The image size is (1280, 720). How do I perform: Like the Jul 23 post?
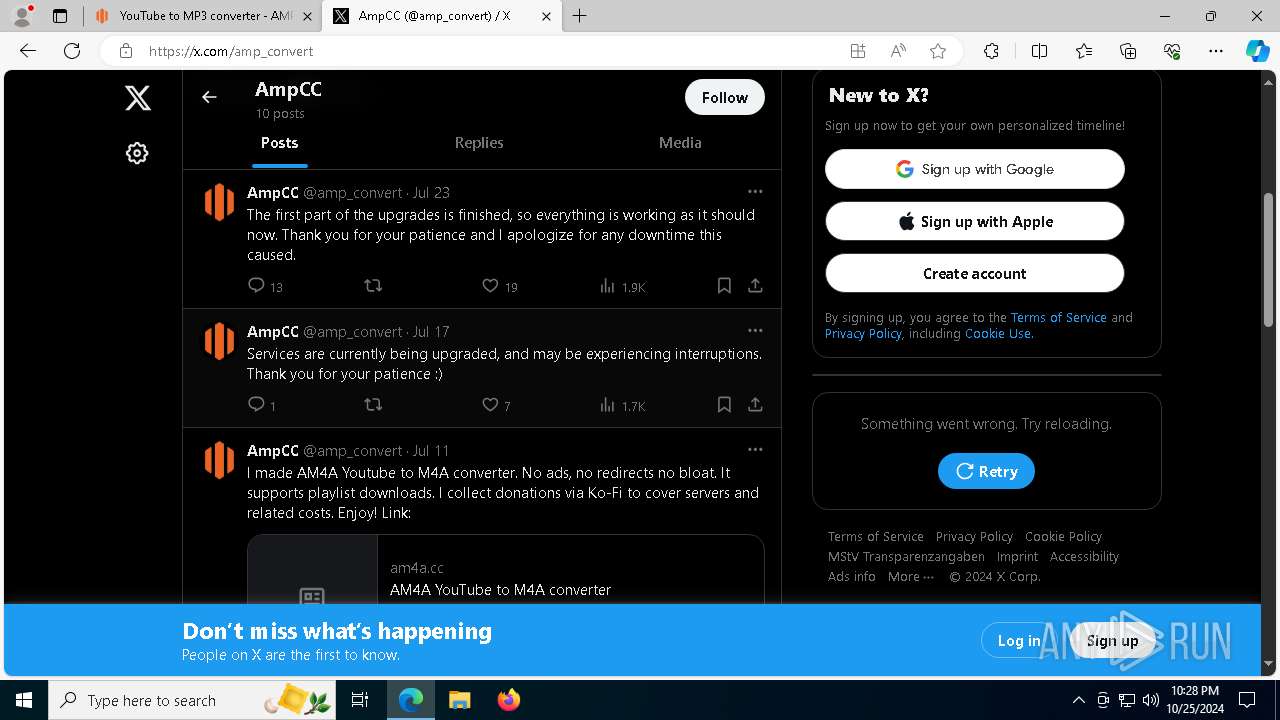click(x=499, y=286)
